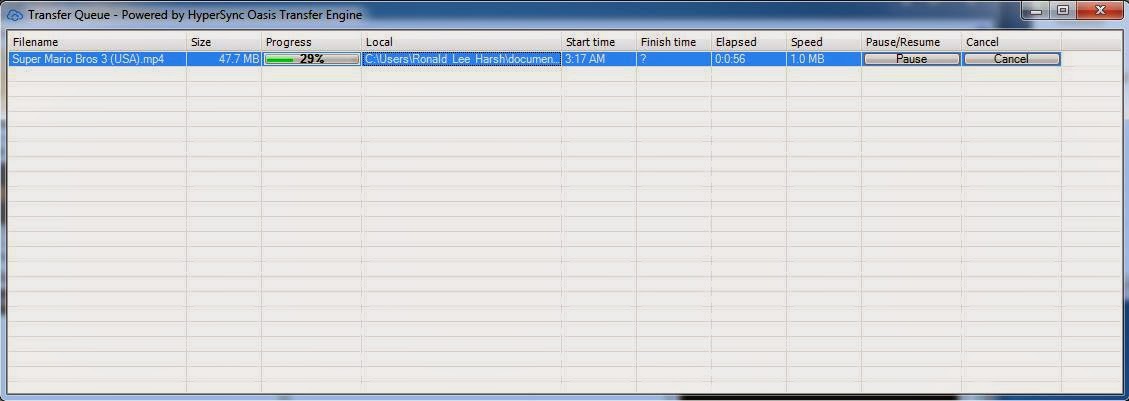The image size is (1129, 401).
Task: Pause the Super Mario Bros 3 transfer
Action: click(911, 59)
